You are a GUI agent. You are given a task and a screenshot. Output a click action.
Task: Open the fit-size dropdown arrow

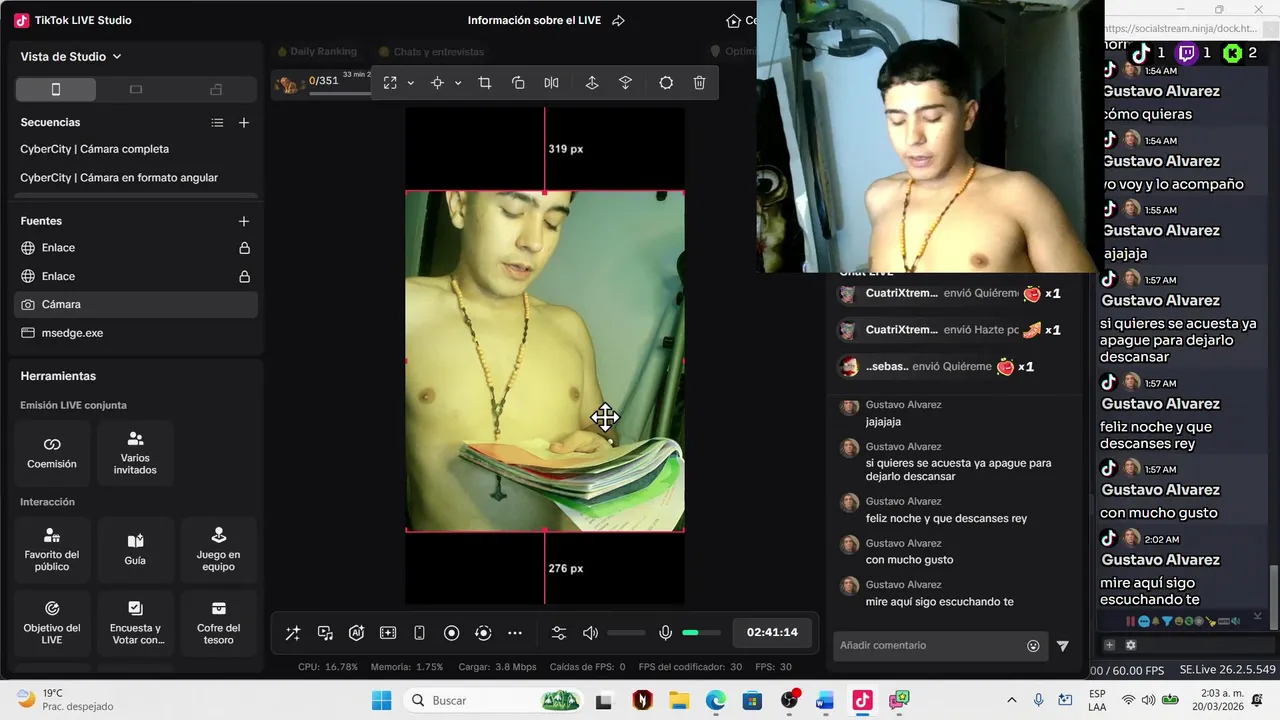[x=411, y=83]
